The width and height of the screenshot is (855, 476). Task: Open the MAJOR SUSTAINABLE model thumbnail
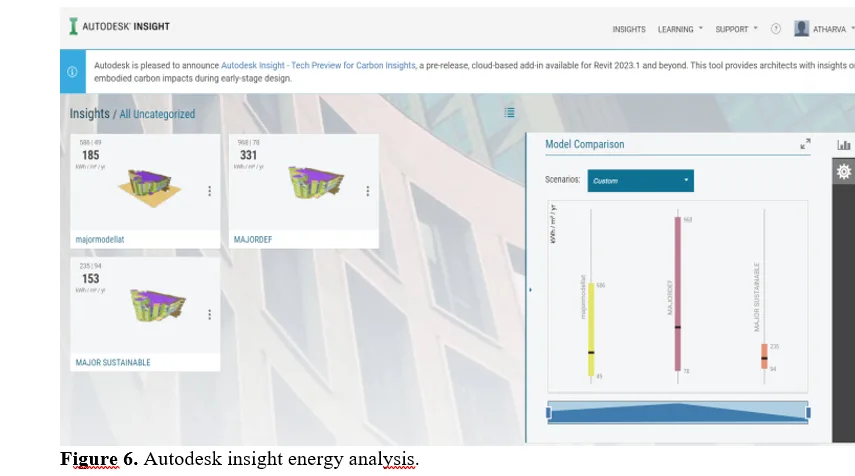[x=158, y=305]
